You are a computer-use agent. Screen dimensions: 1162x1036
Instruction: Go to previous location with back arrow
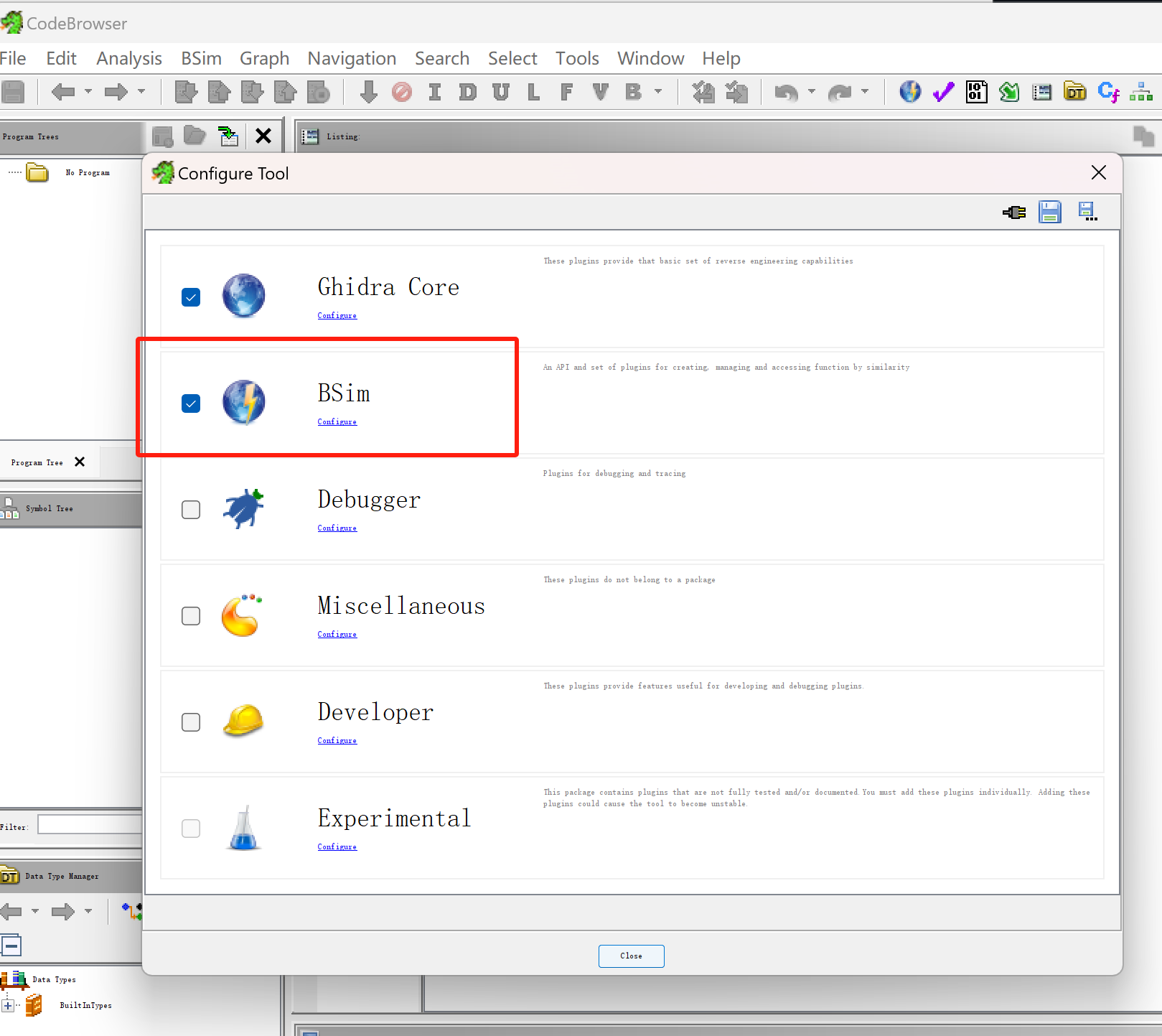pyautogui.click(x=63, y=92)
